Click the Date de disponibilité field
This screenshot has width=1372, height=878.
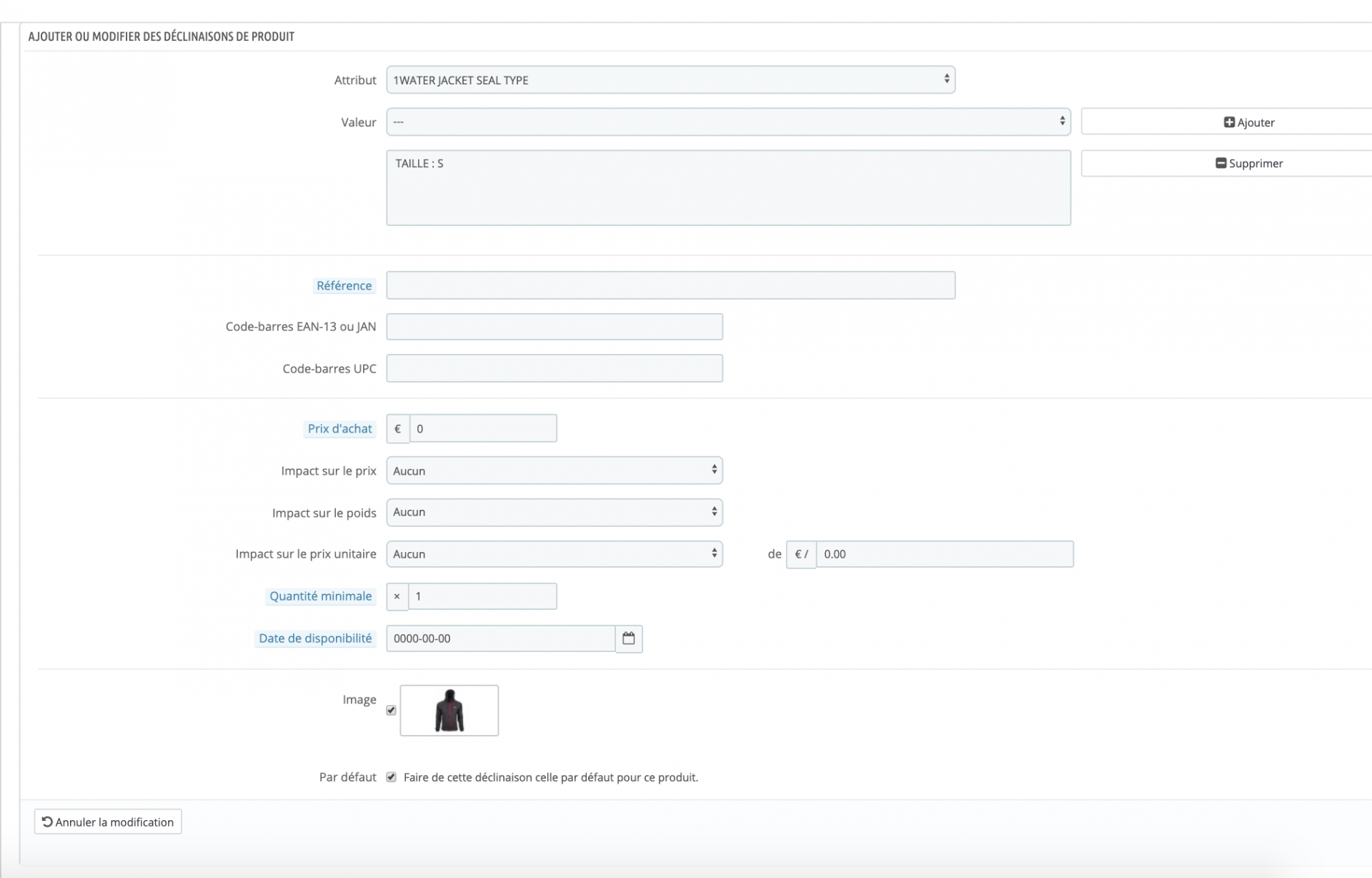click(x=501, y=638)
